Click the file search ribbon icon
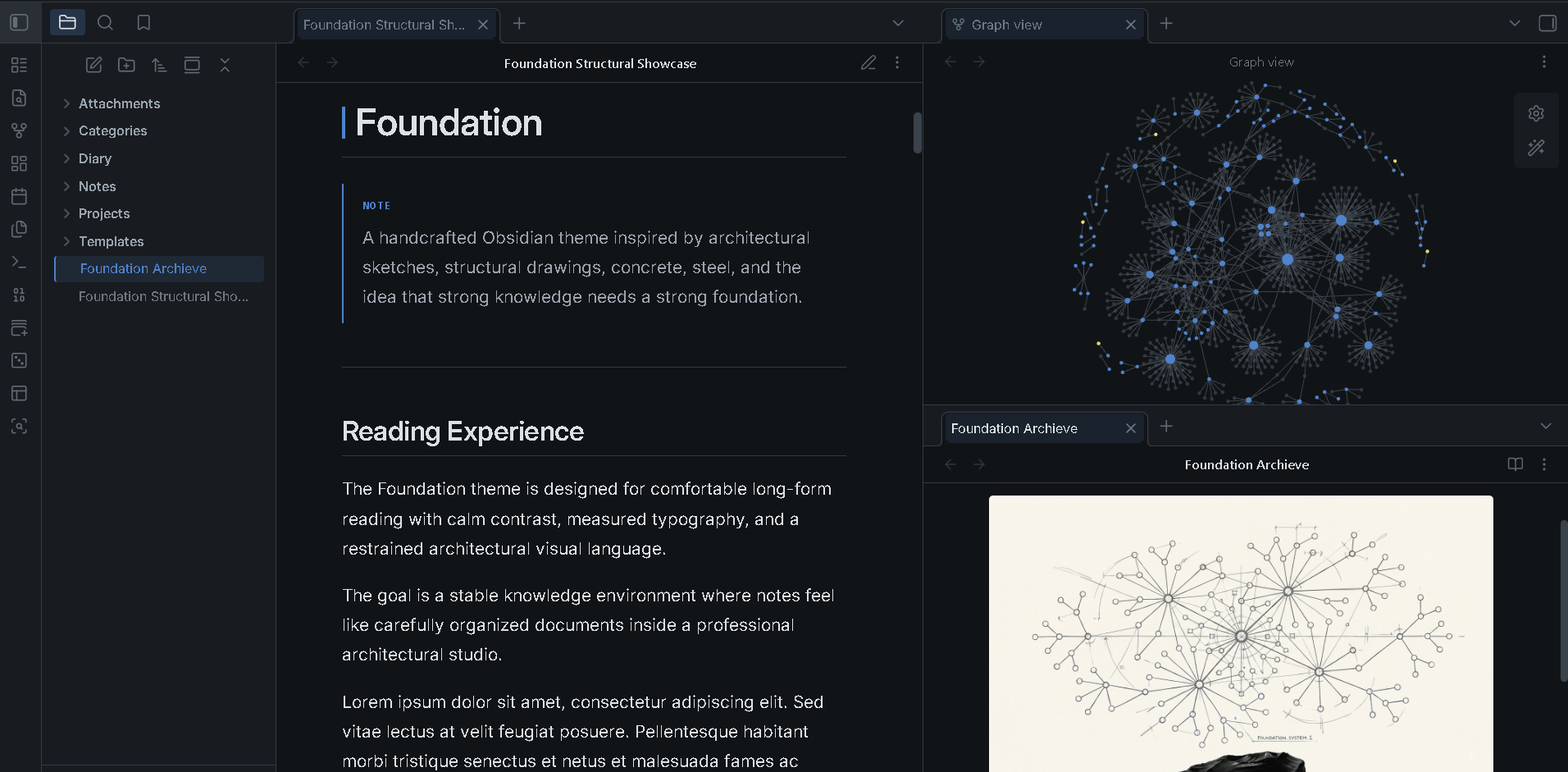This screenshot has height=772, width=1568. [20, 98]
